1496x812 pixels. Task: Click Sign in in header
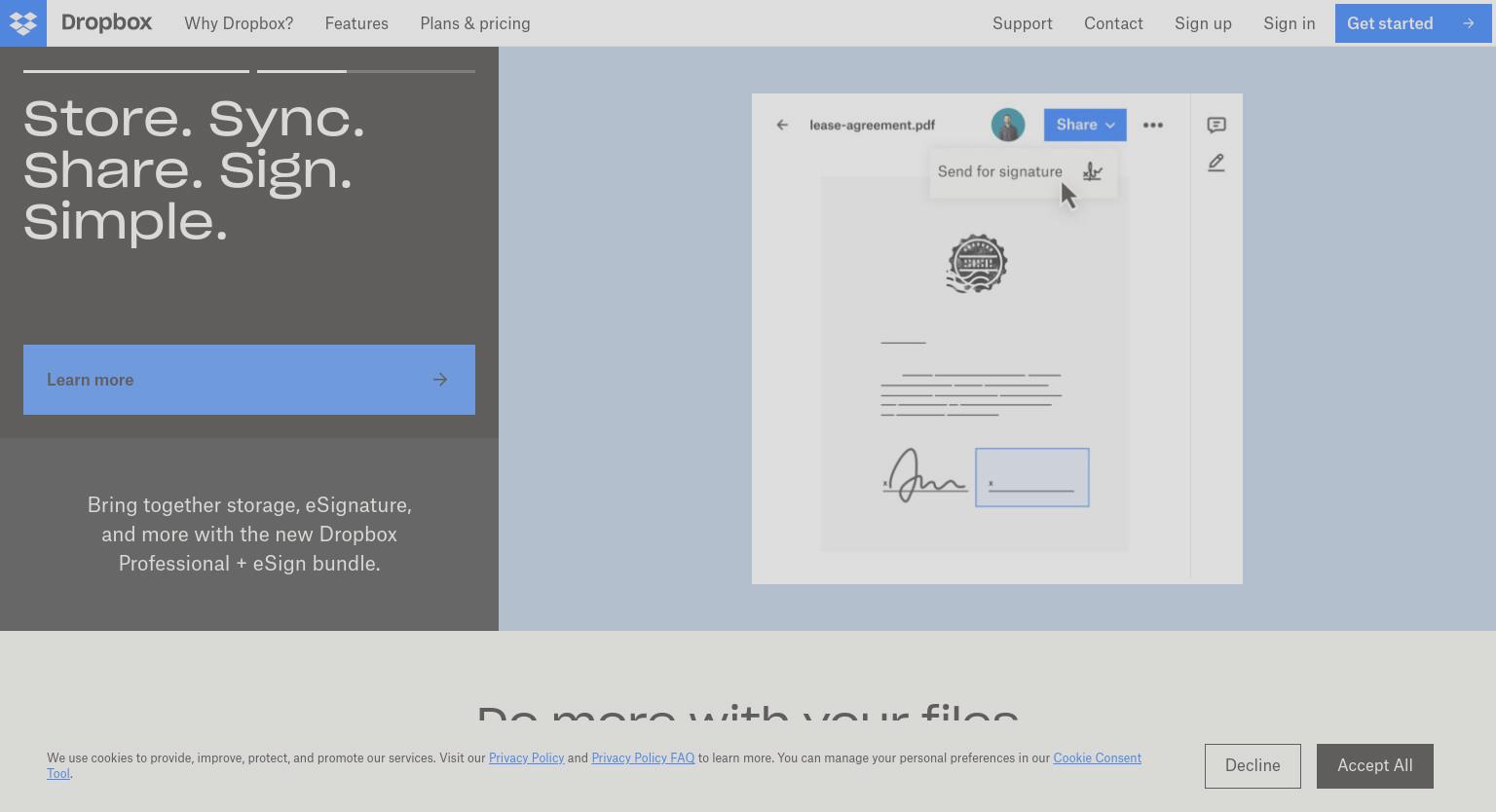(x=1290, y=23)
